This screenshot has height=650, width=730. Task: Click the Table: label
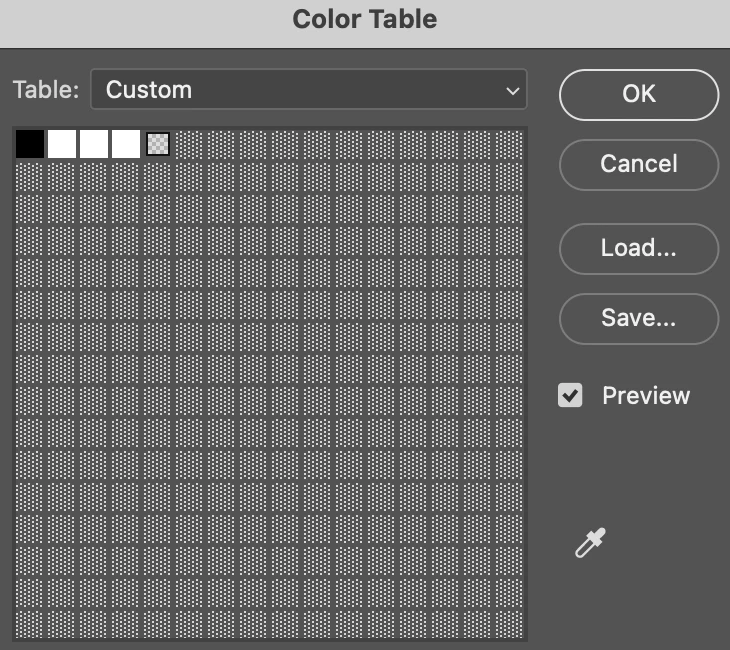pyautogui.click(x=46, y=90)
